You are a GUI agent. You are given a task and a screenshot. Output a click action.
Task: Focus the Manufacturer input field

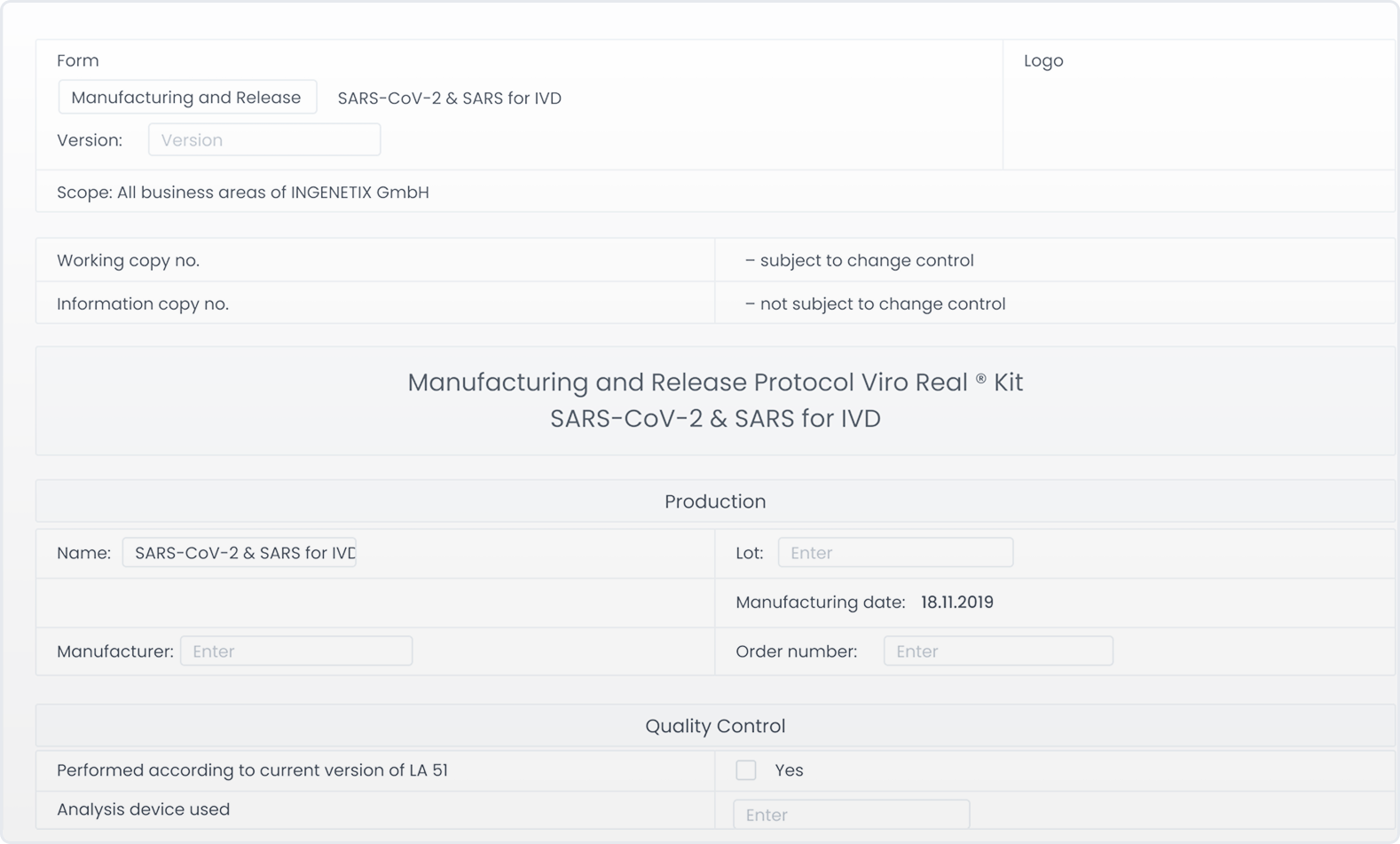pyautogui.click(x=296, y=651)
